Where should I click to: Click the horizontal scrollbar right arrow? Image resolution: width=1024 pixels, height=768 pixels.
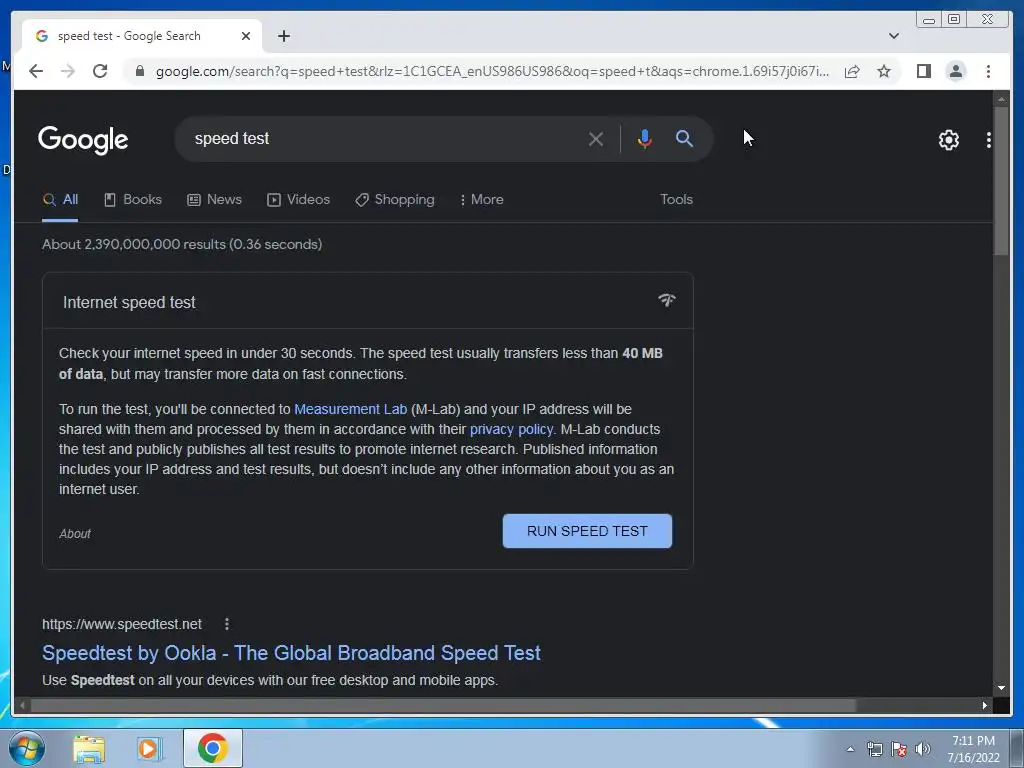(x=984, y=705)
